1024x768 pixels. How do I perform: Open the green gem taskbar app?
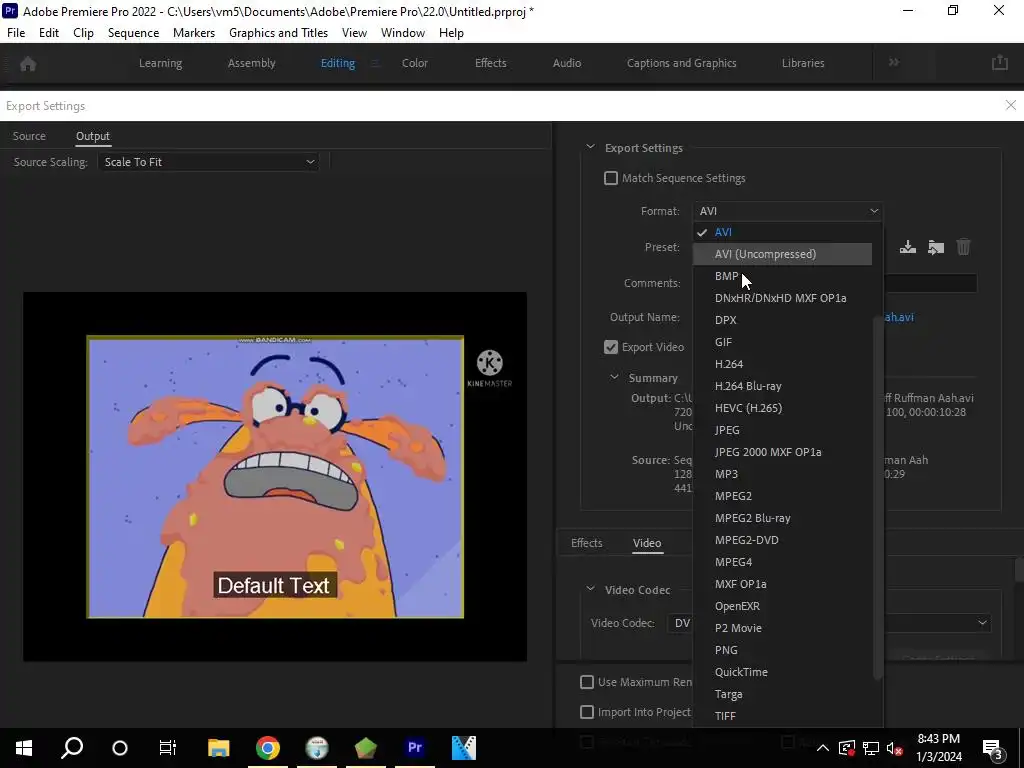[x=366, y=748]
